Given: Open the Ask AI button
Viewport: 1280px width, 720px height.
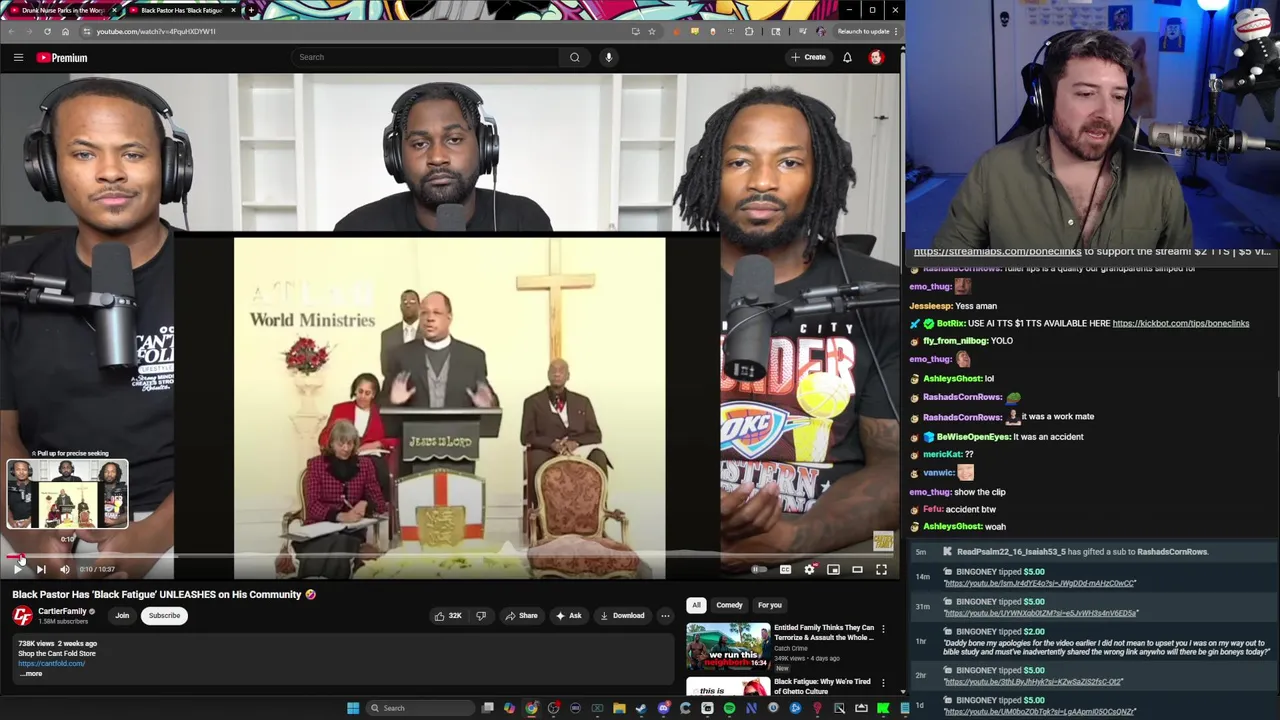Looking at the screenshot, I should (568, 615).
